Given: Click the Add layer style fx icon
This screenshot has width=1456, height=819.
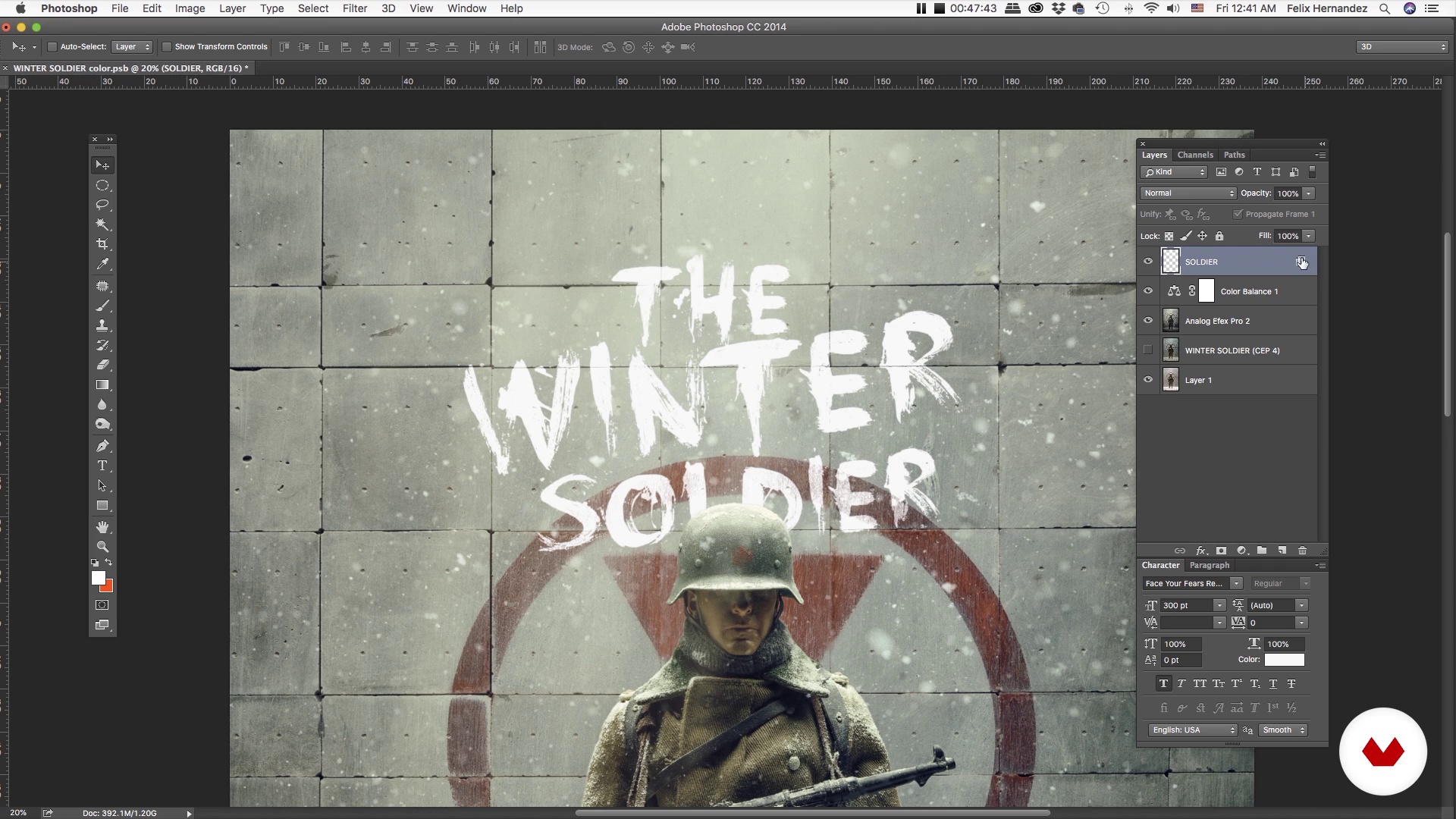Looking at the screenshot, I should click(1200, 551).
